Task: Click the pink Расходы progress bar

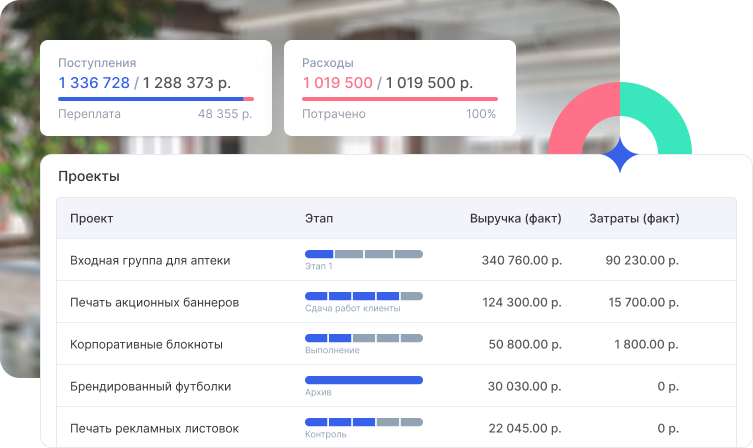Action: click(x=399, y=99)
